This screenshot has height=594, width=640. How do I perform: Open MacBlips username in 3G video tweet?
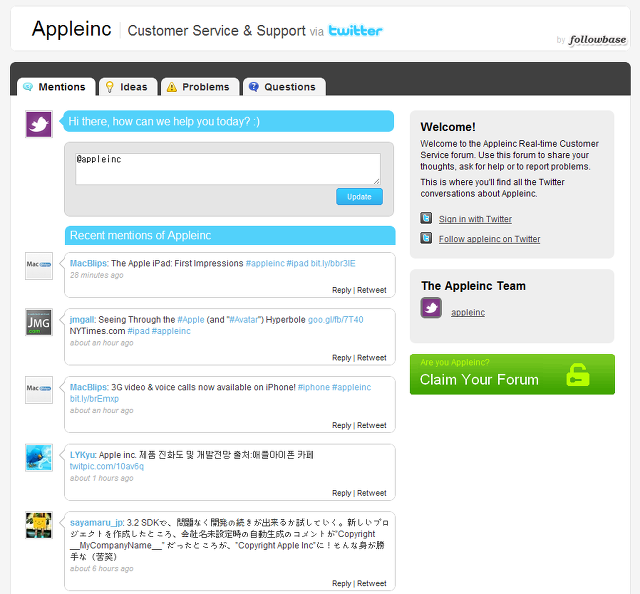pos(88,387)
